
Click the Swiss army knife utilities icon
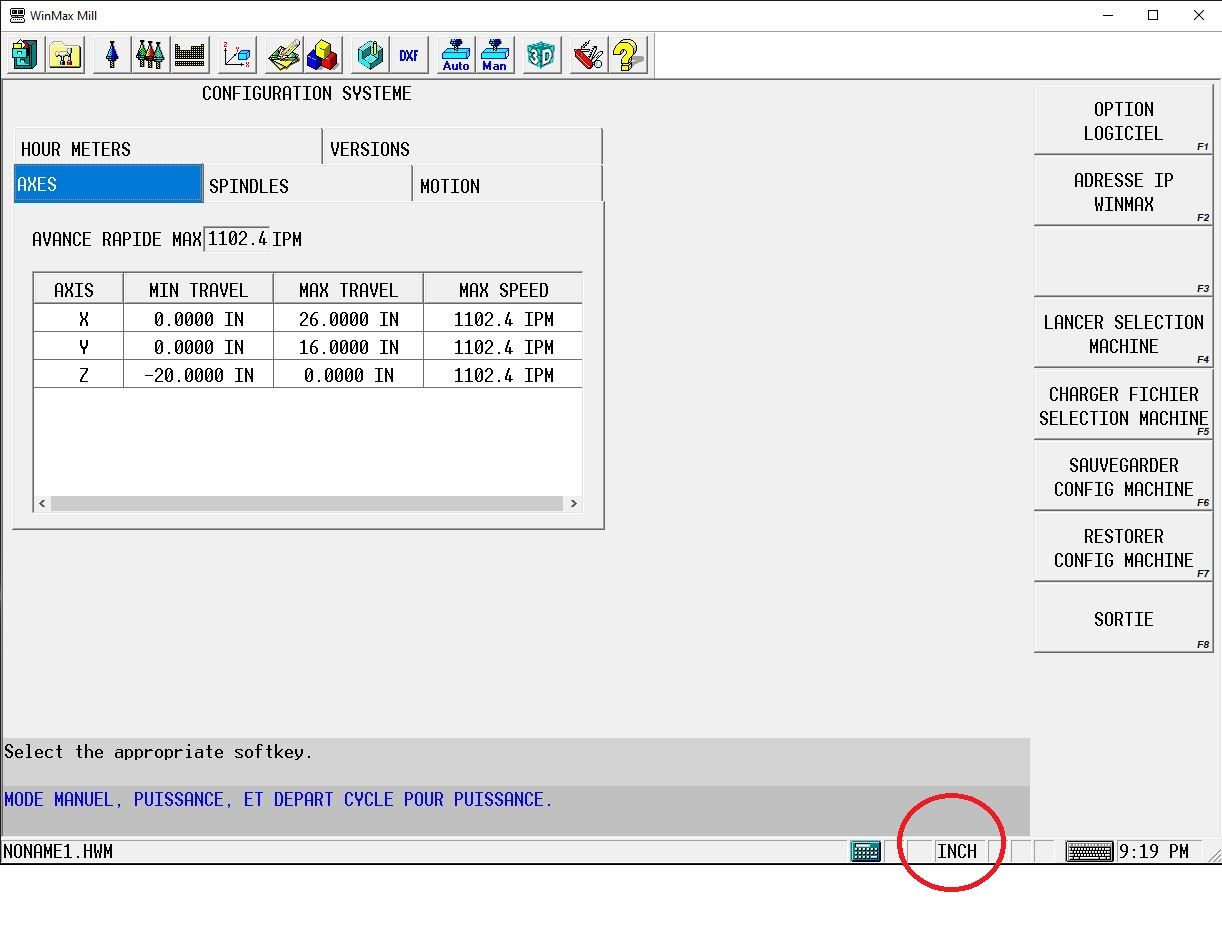[x=588, y=55]
